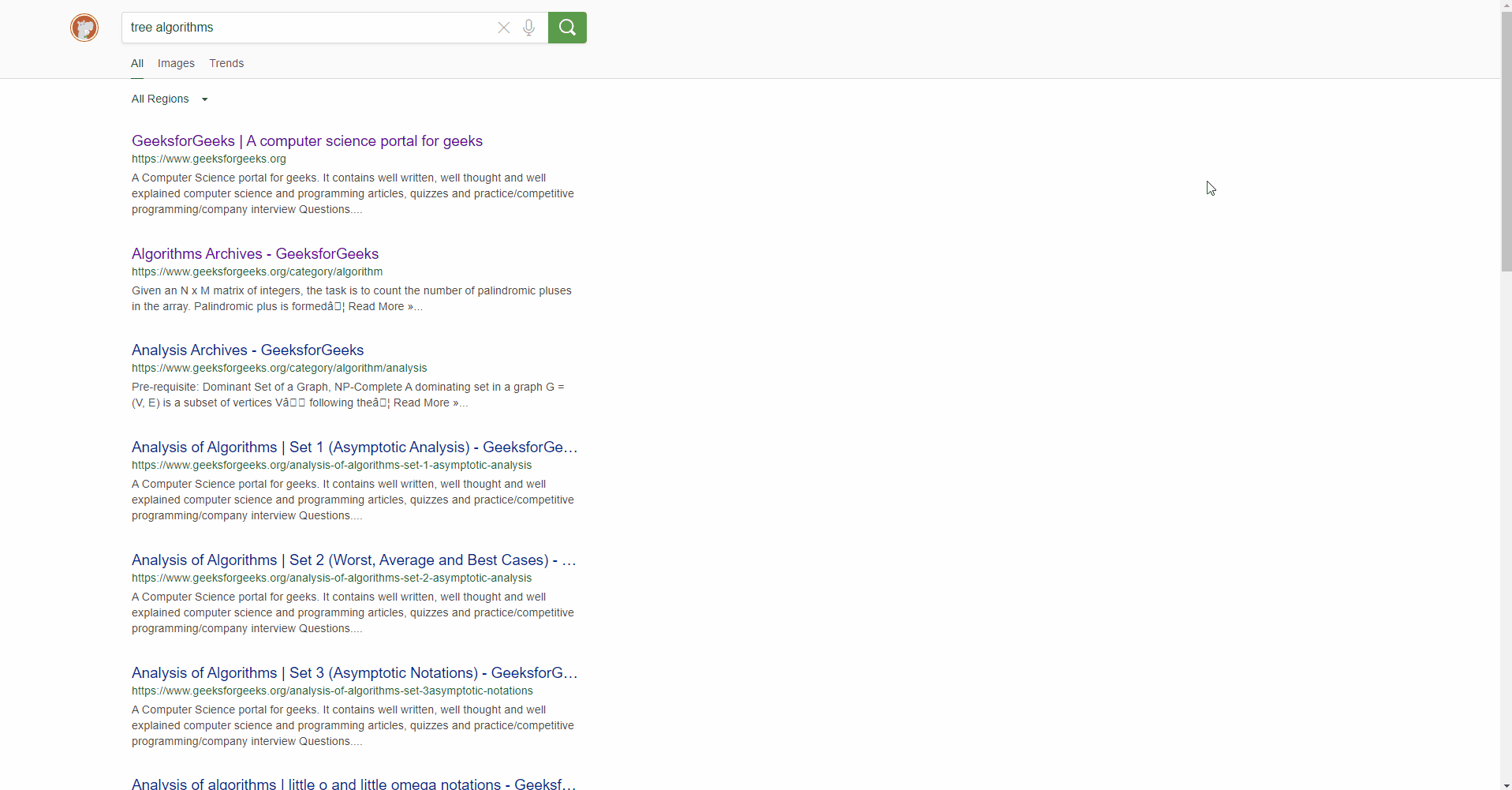Submit search with the green magnifier button
The height and width of the screenshot is (790, 1512).
[567, 28]
